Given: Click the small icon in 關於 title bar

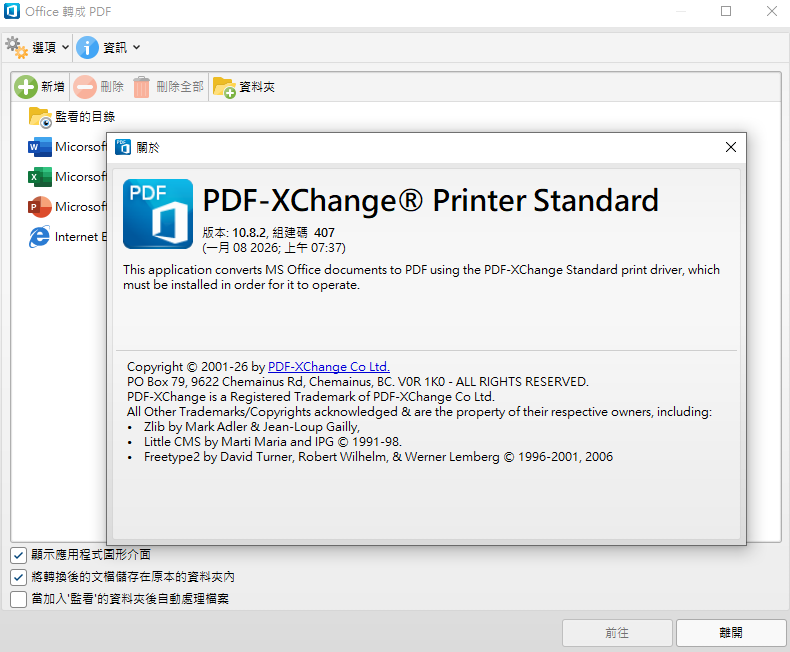Looking at the screenshot, I should coord(123,147).
